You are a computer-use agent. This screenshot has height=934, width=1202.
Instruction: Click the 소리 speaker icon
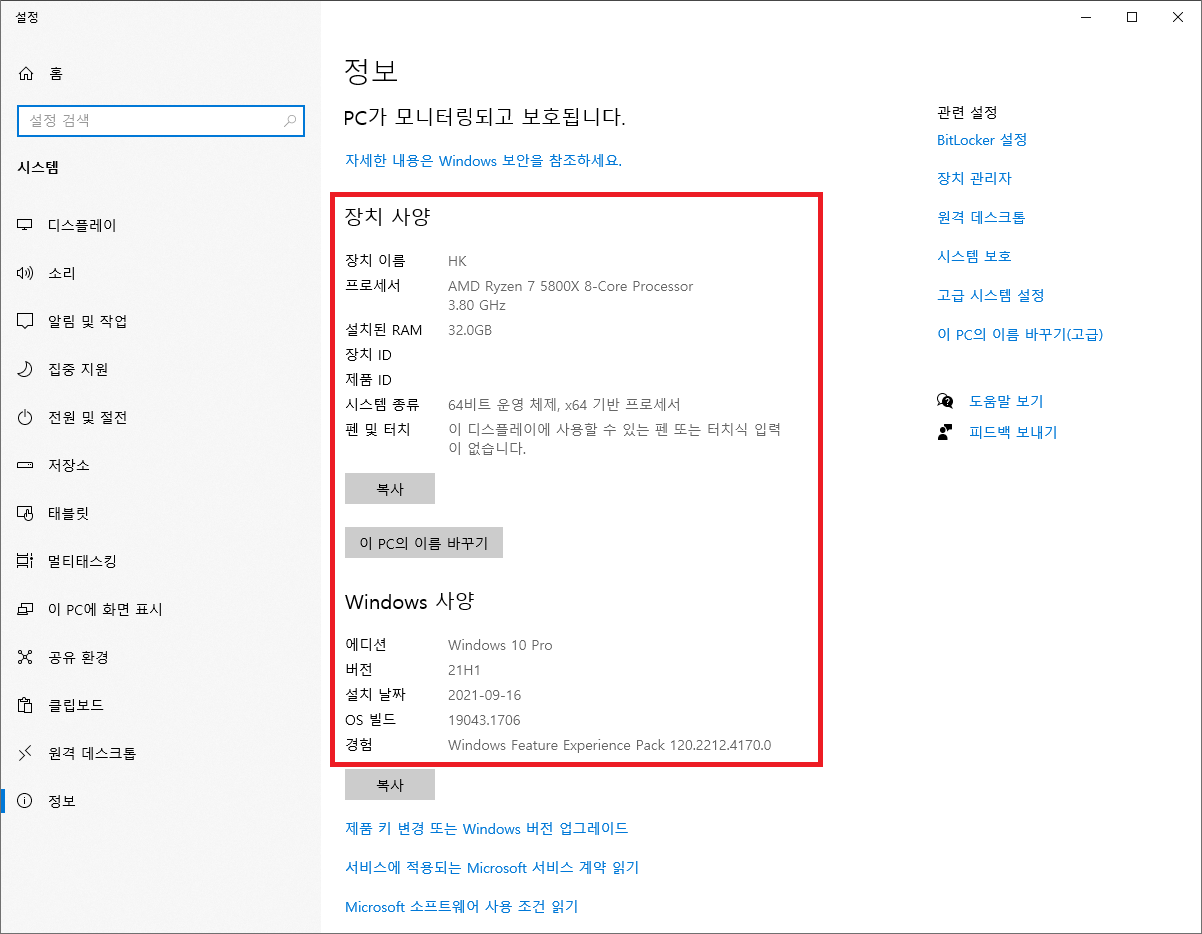tap(26, 273)
